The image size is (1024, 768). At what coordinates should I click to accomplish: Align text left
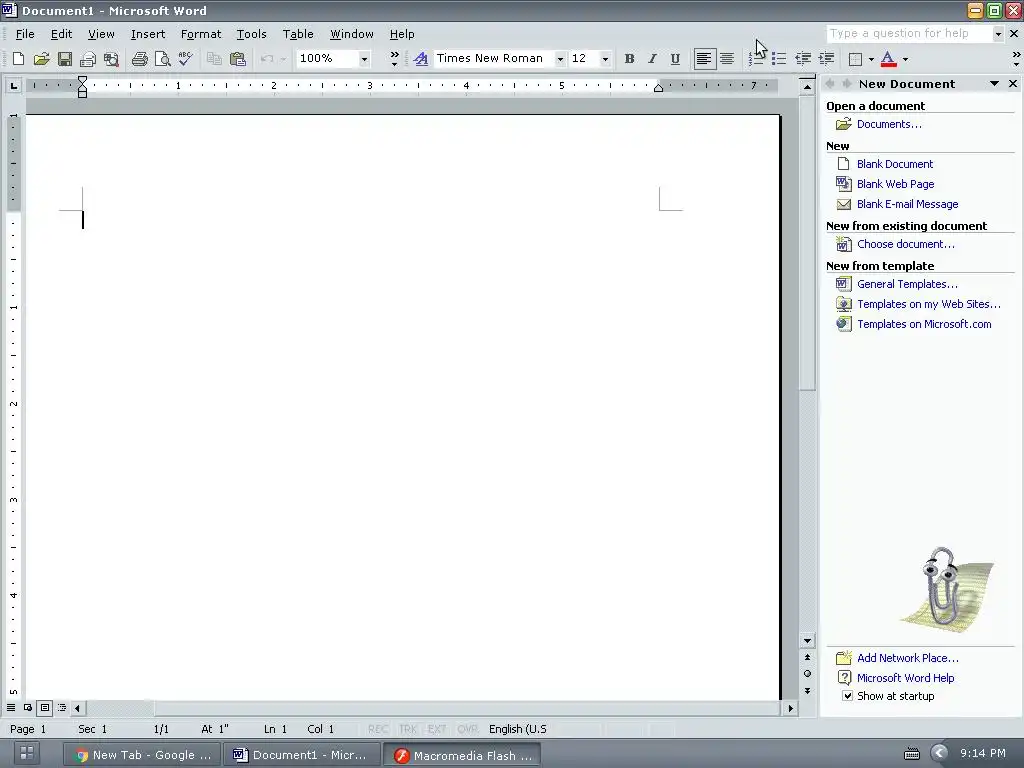[704, 59]
